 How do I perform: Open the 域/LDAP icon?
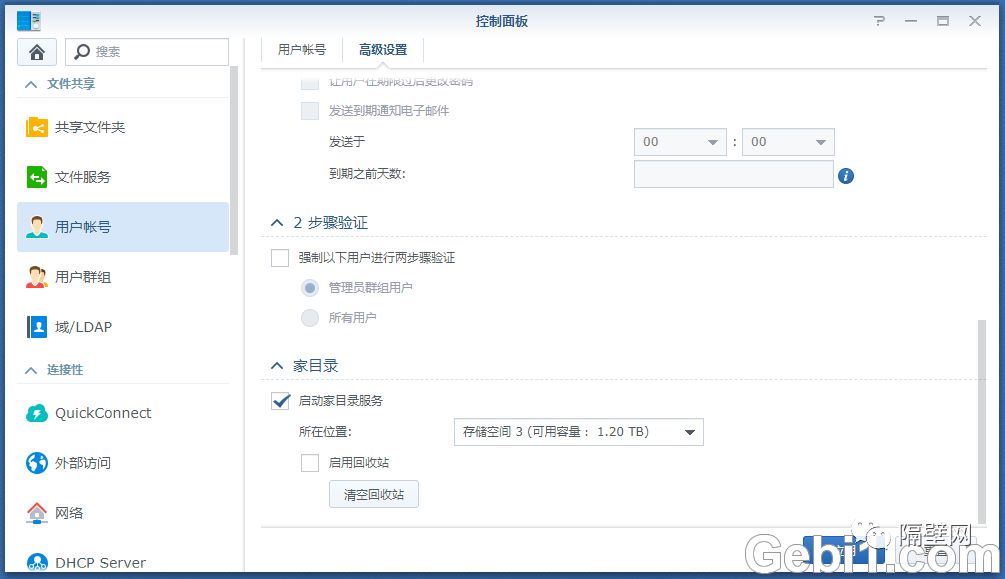[37, 327]
